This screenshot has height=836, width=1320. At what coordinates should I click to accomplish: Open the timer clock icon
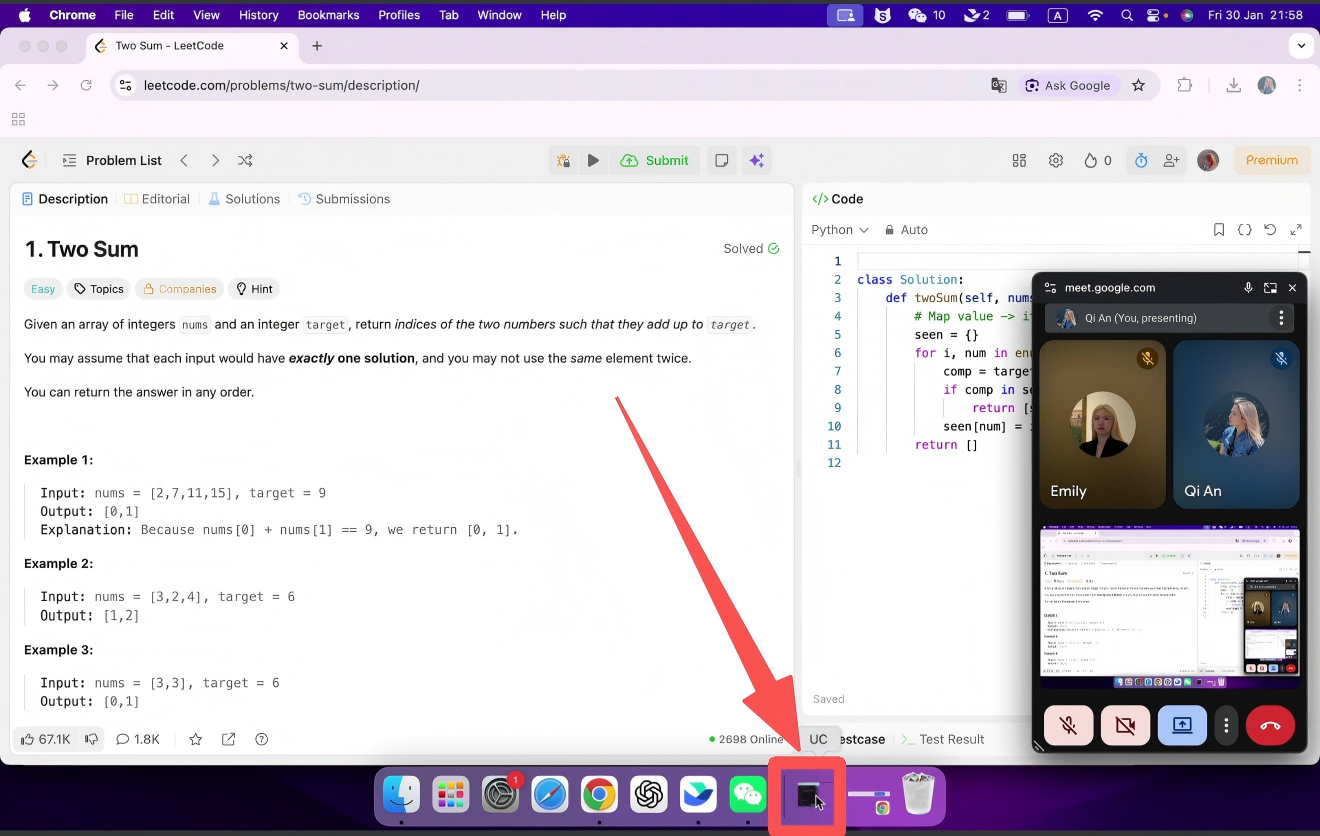(x=1141, y=160)
